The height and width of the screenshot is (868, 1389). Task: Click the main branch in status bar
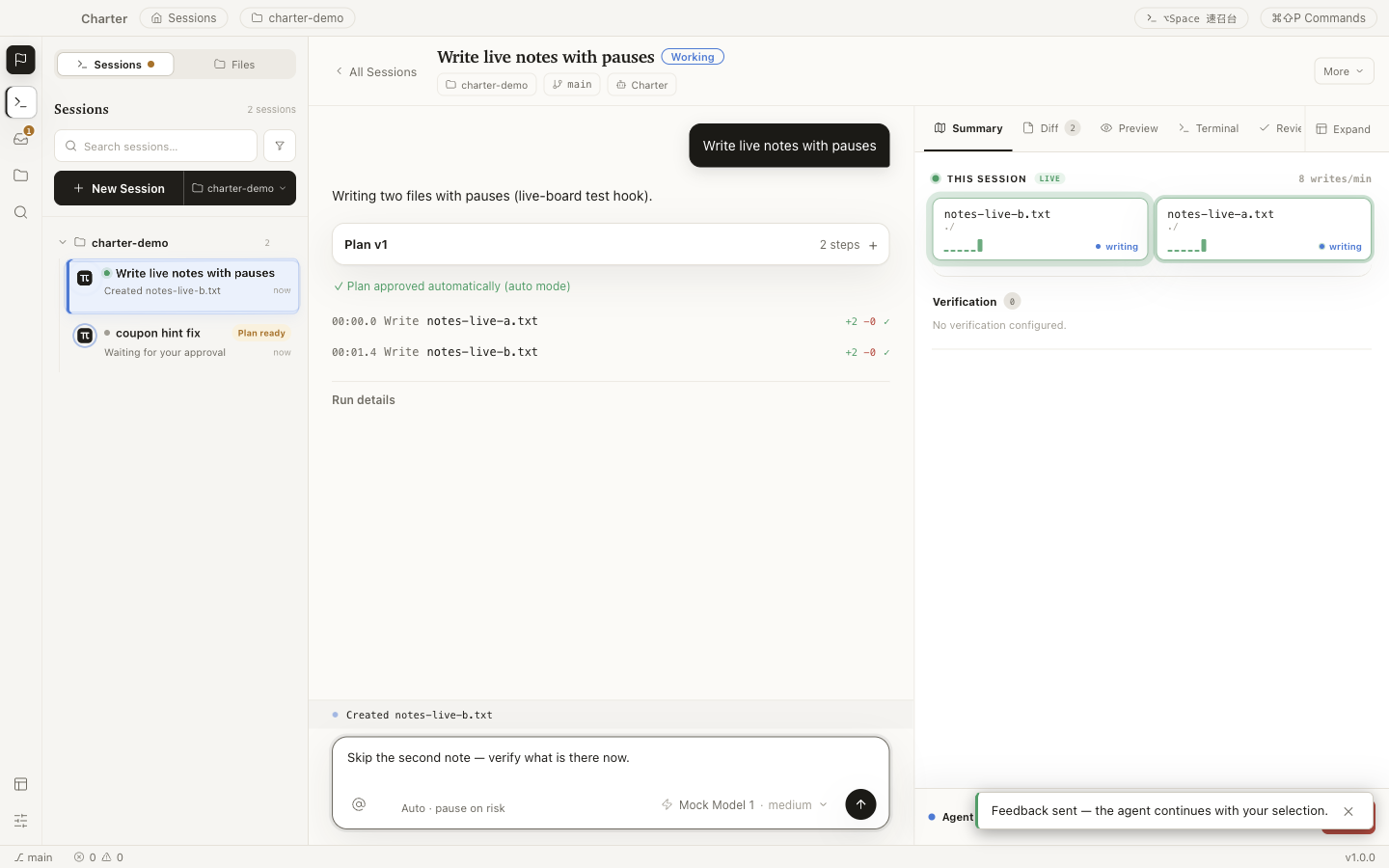(34, 856)
